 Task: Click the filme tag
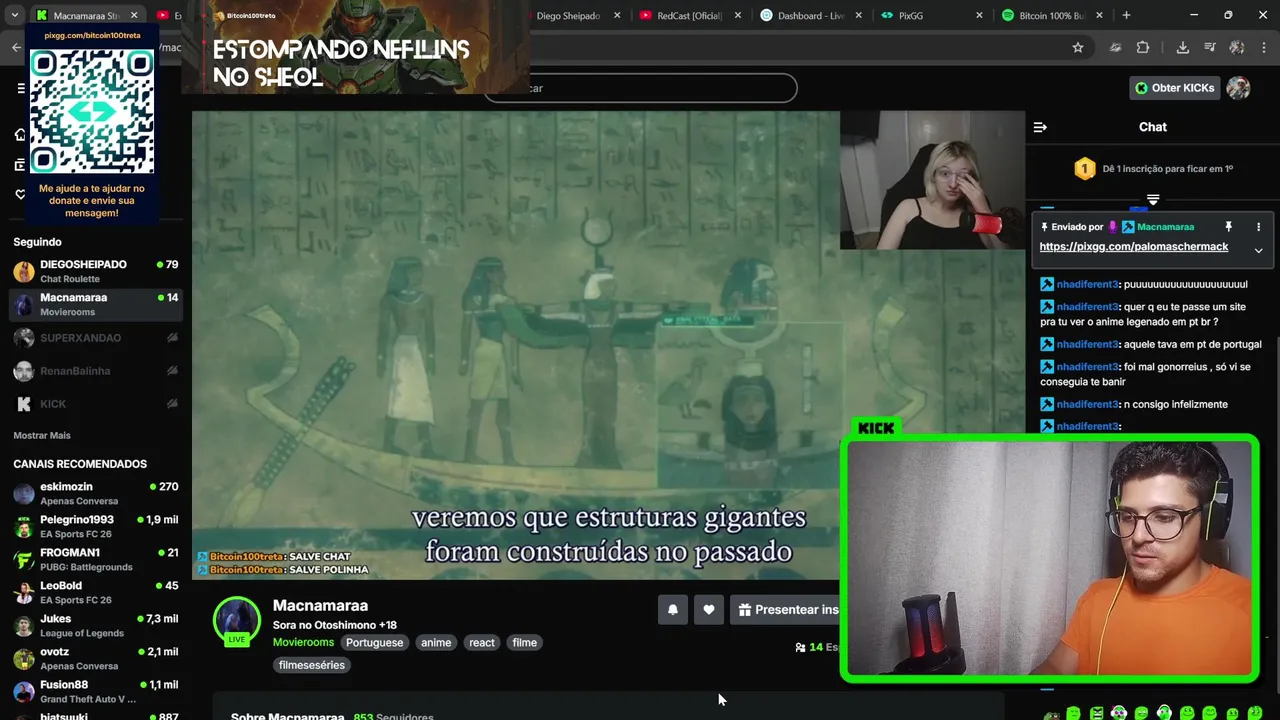click(525, 643)
